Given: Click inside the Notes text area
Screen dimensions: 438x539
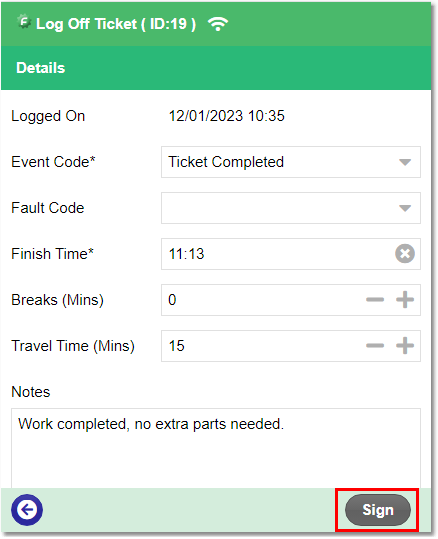Looking at the screenshot, I should coord(216,448).
